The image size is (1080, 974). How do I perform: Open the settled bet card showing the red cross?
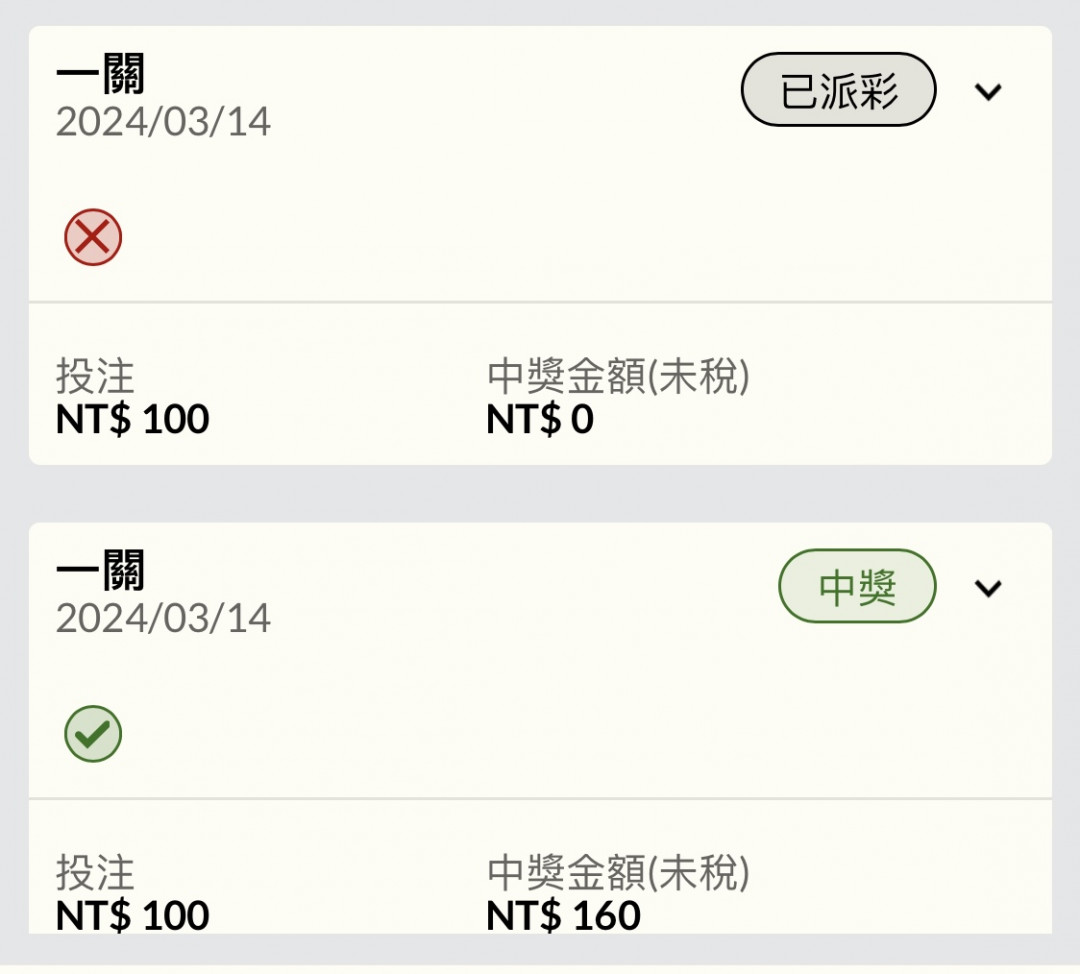click(540, 245)
